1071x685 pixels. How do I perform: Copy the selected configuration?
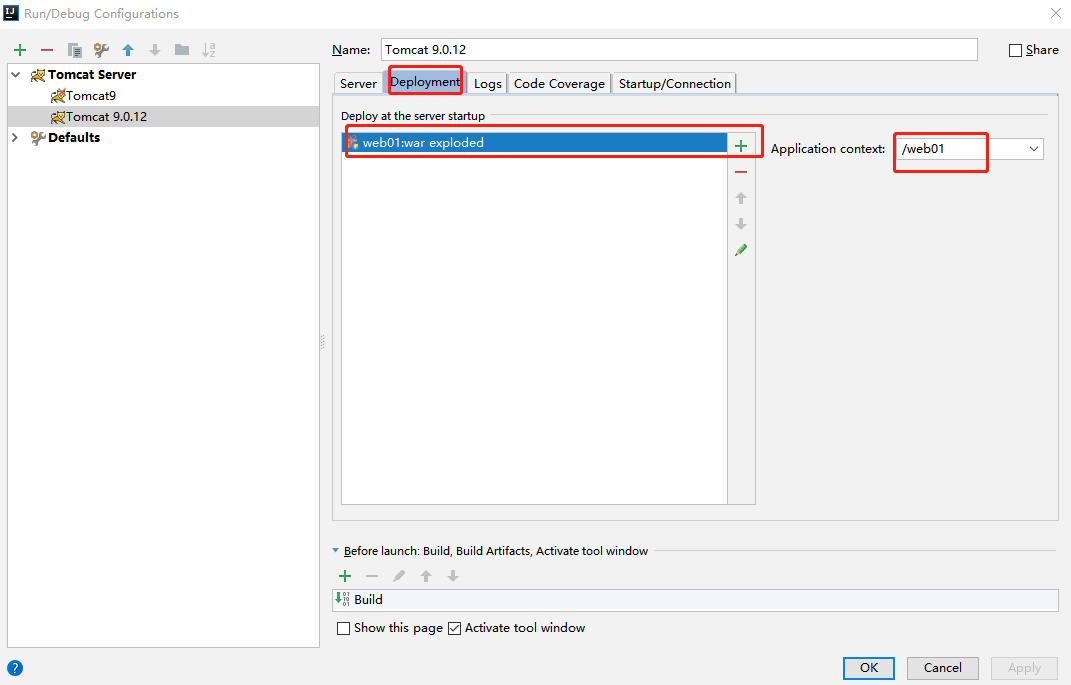coord(74,50)
